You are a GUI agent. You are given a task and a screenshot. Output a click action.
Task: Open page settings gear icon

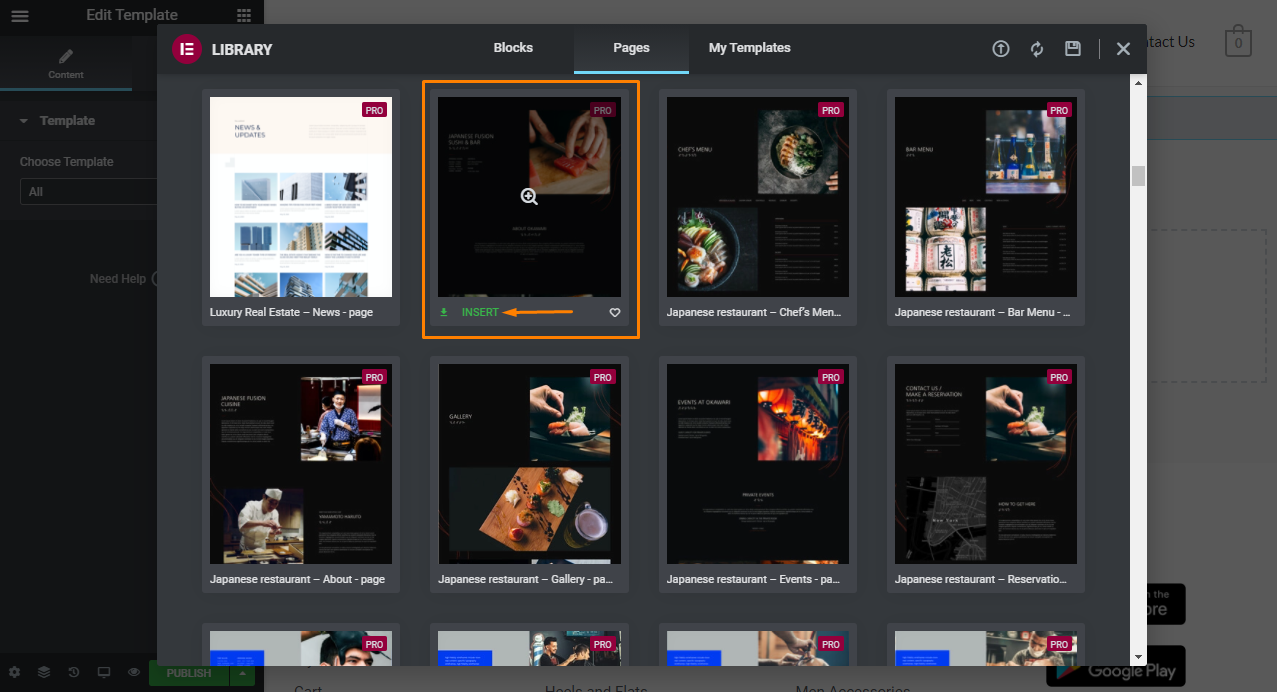[14, 673]
